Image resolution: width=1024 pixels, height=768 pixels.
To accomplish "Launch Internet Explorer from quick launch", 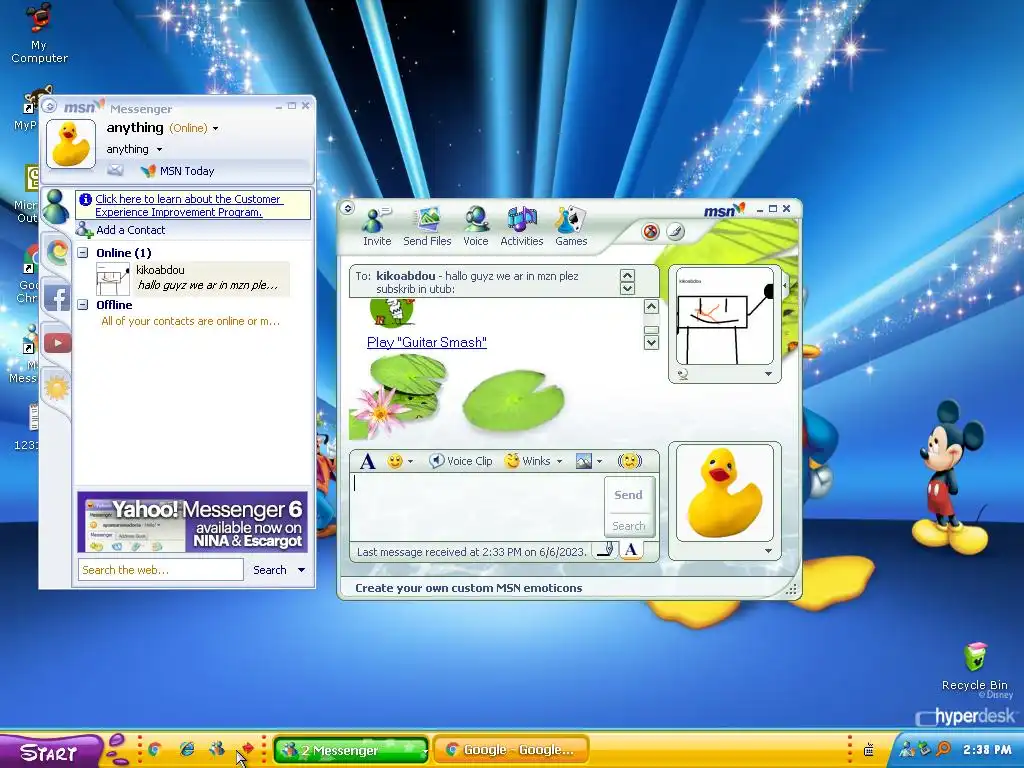I will tap(187, 750).
